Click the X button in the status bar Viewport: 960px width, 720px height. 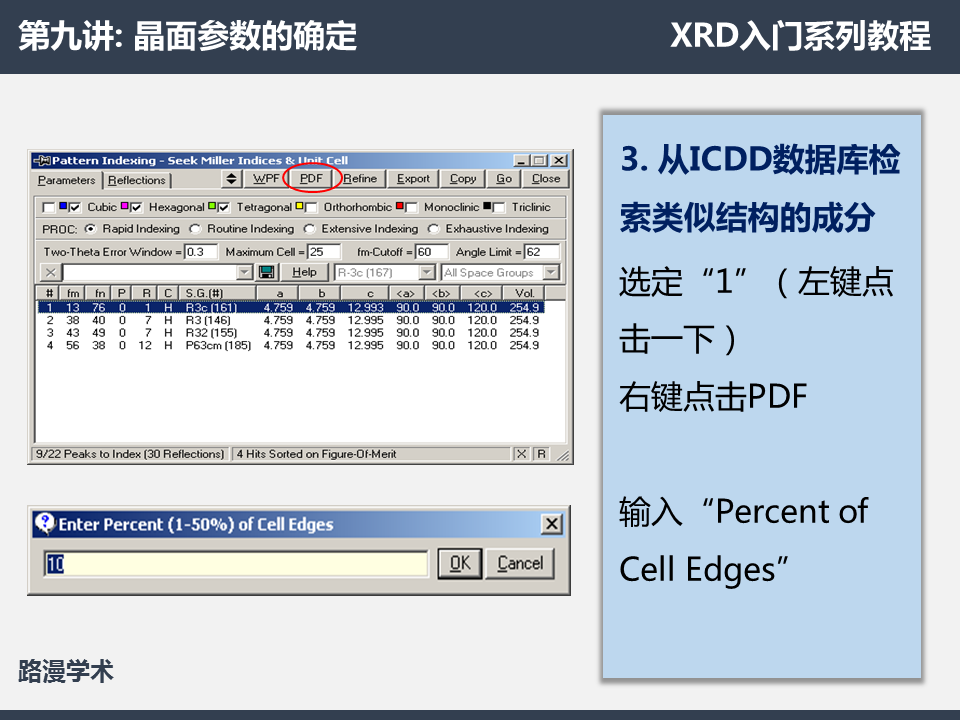pyautogui.click(x=521, y=454)
